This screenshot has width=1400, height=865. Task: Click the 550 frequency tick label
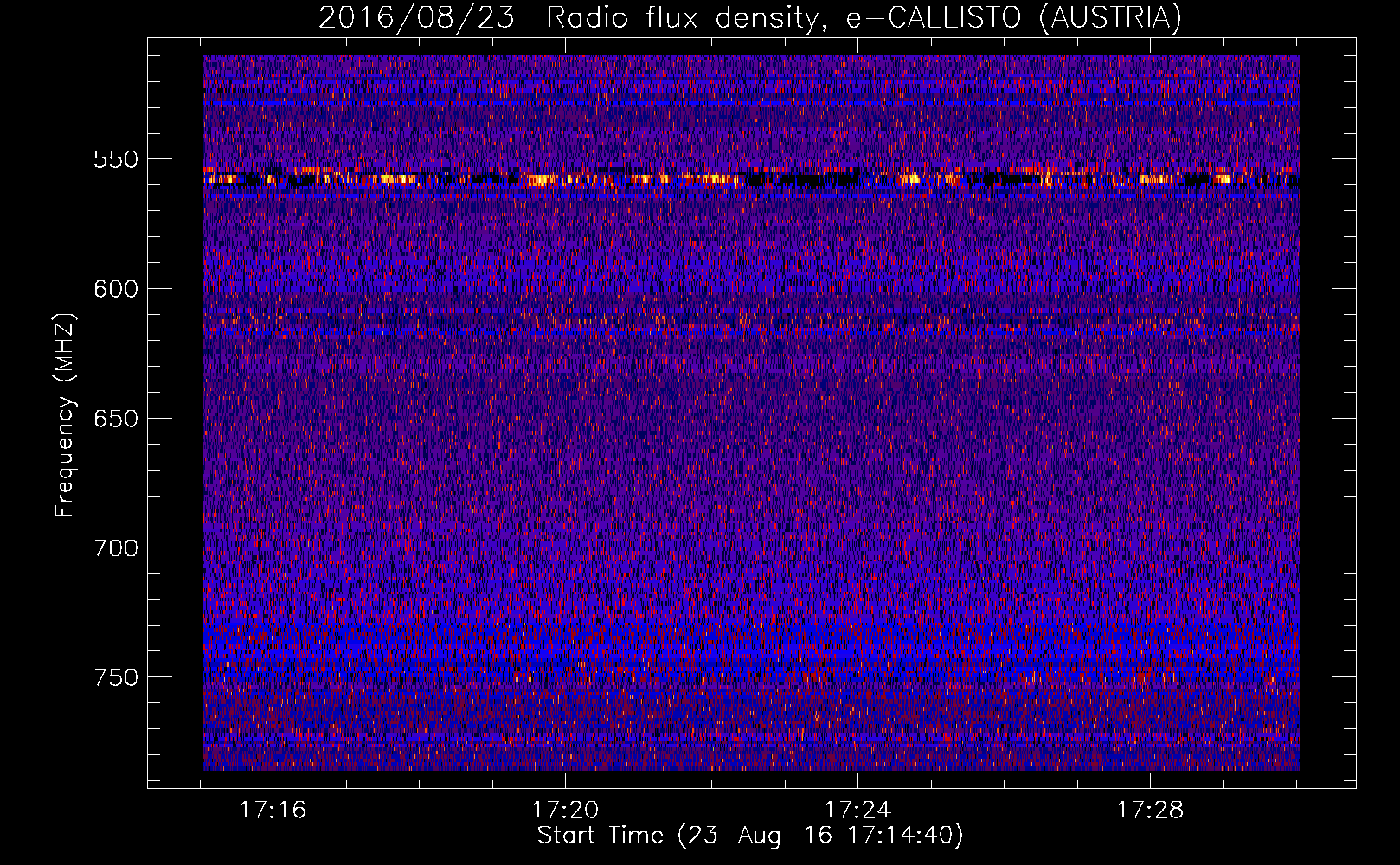(x=116, y=159)
